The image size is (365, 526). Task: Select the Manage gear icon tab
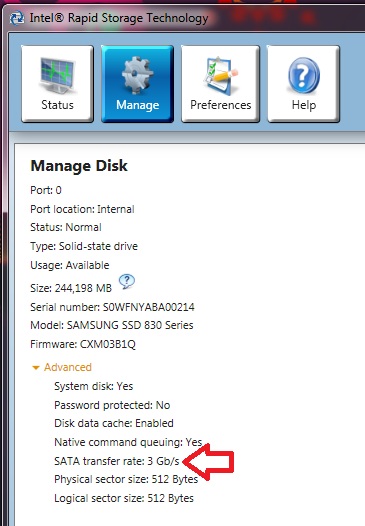[138, 84]
